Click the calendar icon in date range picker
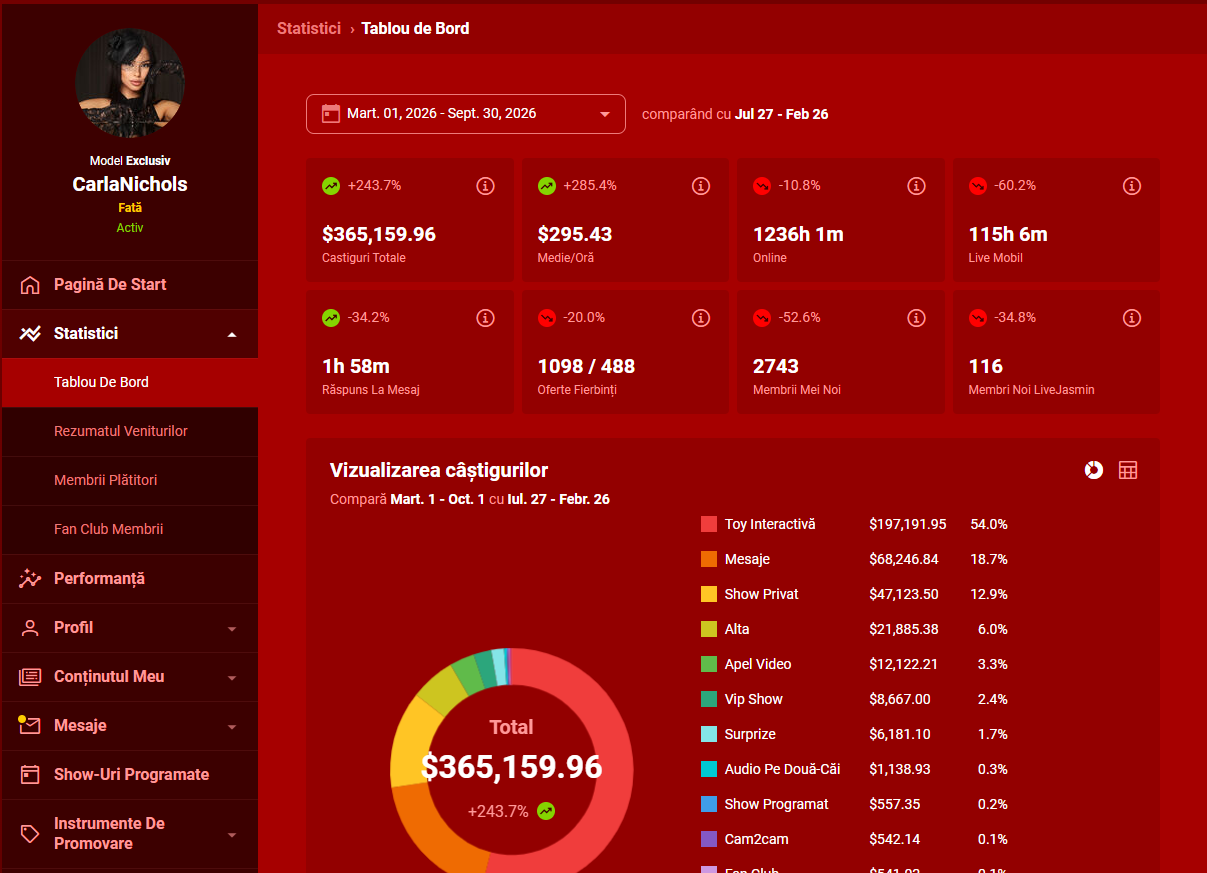 coord(331,114)
